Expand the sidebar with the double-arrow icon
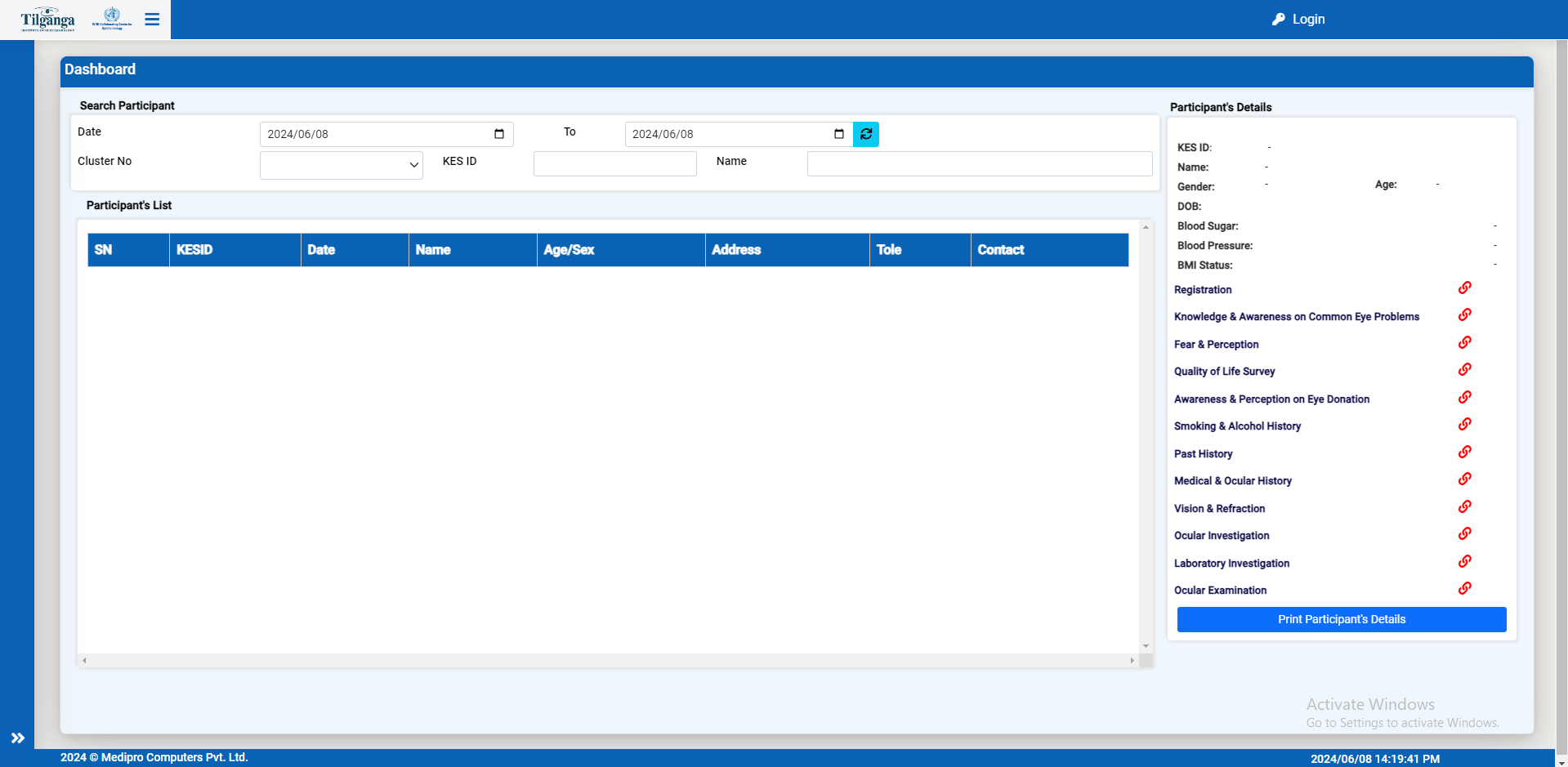The height and width of the screenshot is (767, 1568). 17,738
